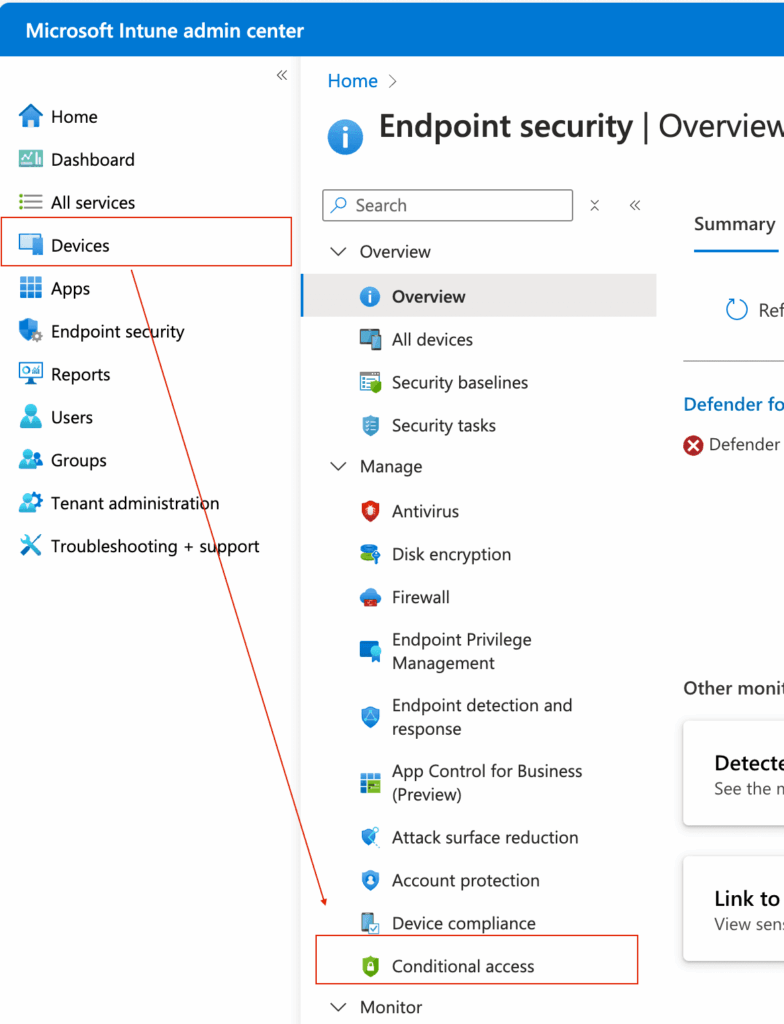Screen dimensions: 784x1024
Task: Collapse the left navigation panel
Action: [x=281, y=74]
